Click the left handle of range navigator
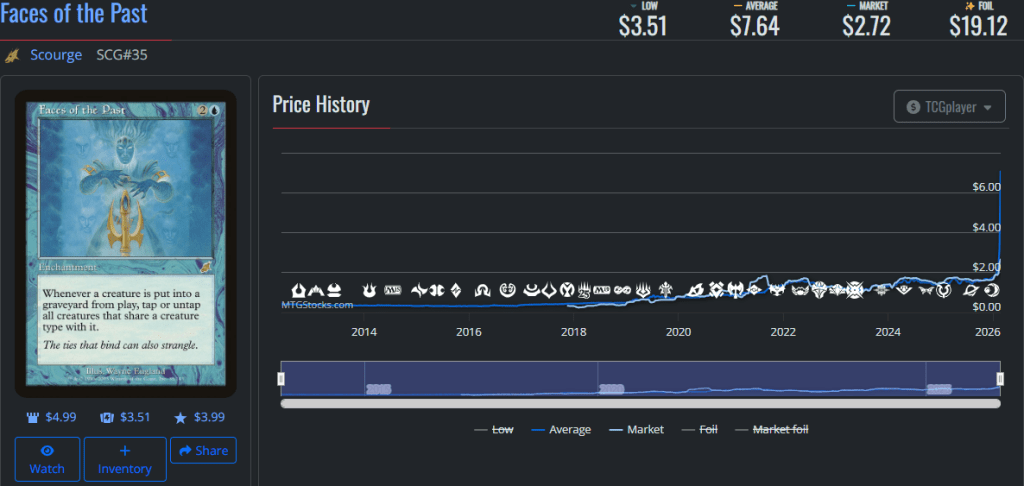Image resolution: width=1024 pixels, height=486 pixels. click(281, 378)
